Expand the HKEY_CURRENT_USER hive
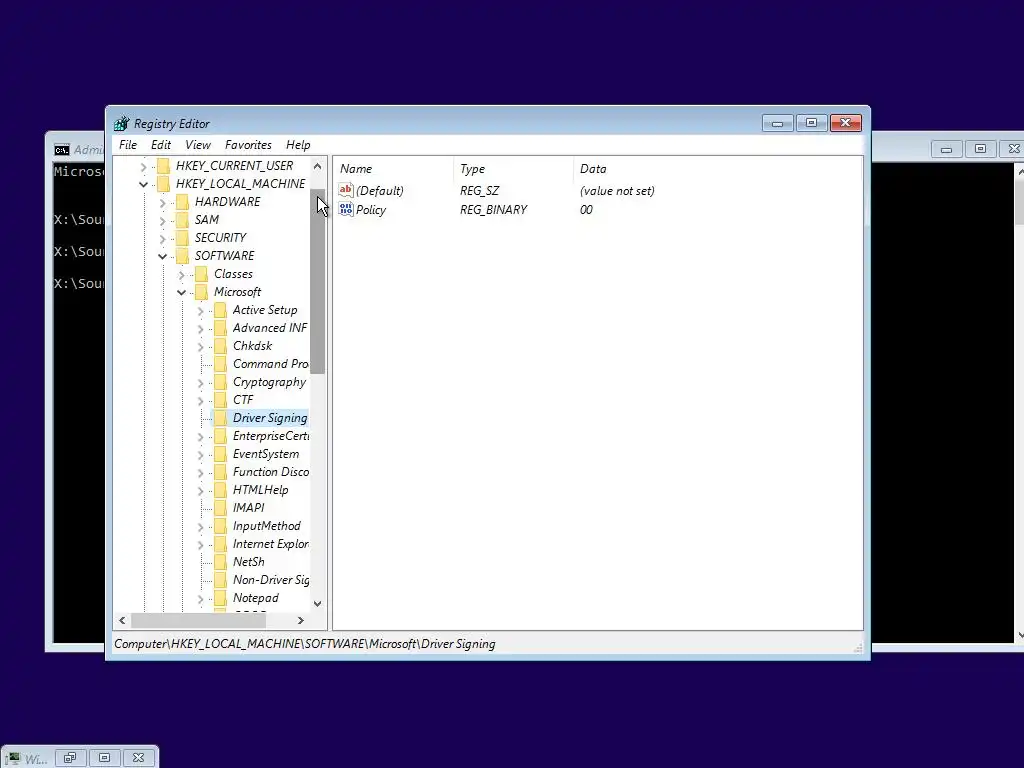 (144, 167)
